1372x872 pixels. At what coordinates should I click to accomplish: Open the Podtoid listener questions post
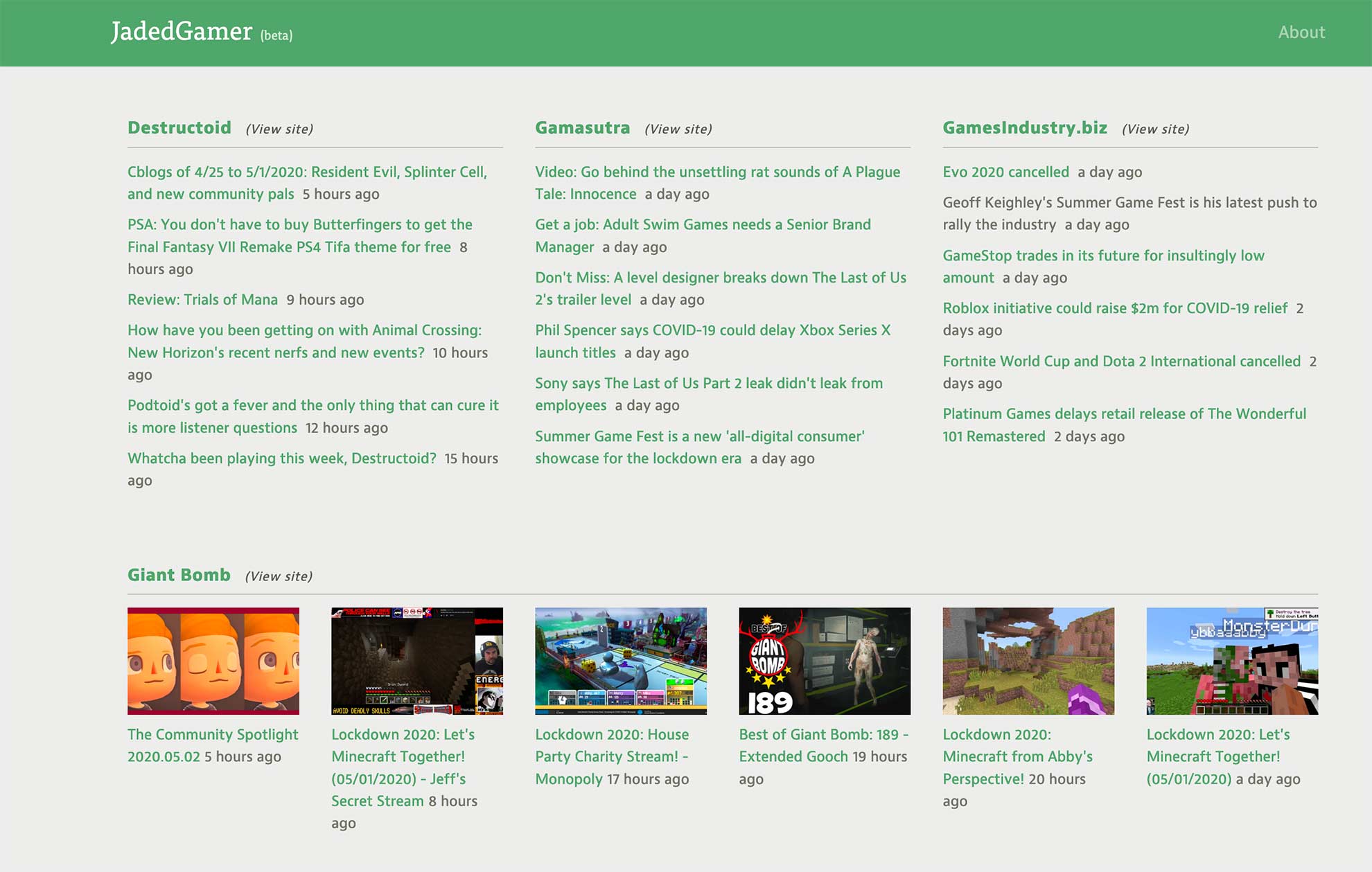(313, 416)
